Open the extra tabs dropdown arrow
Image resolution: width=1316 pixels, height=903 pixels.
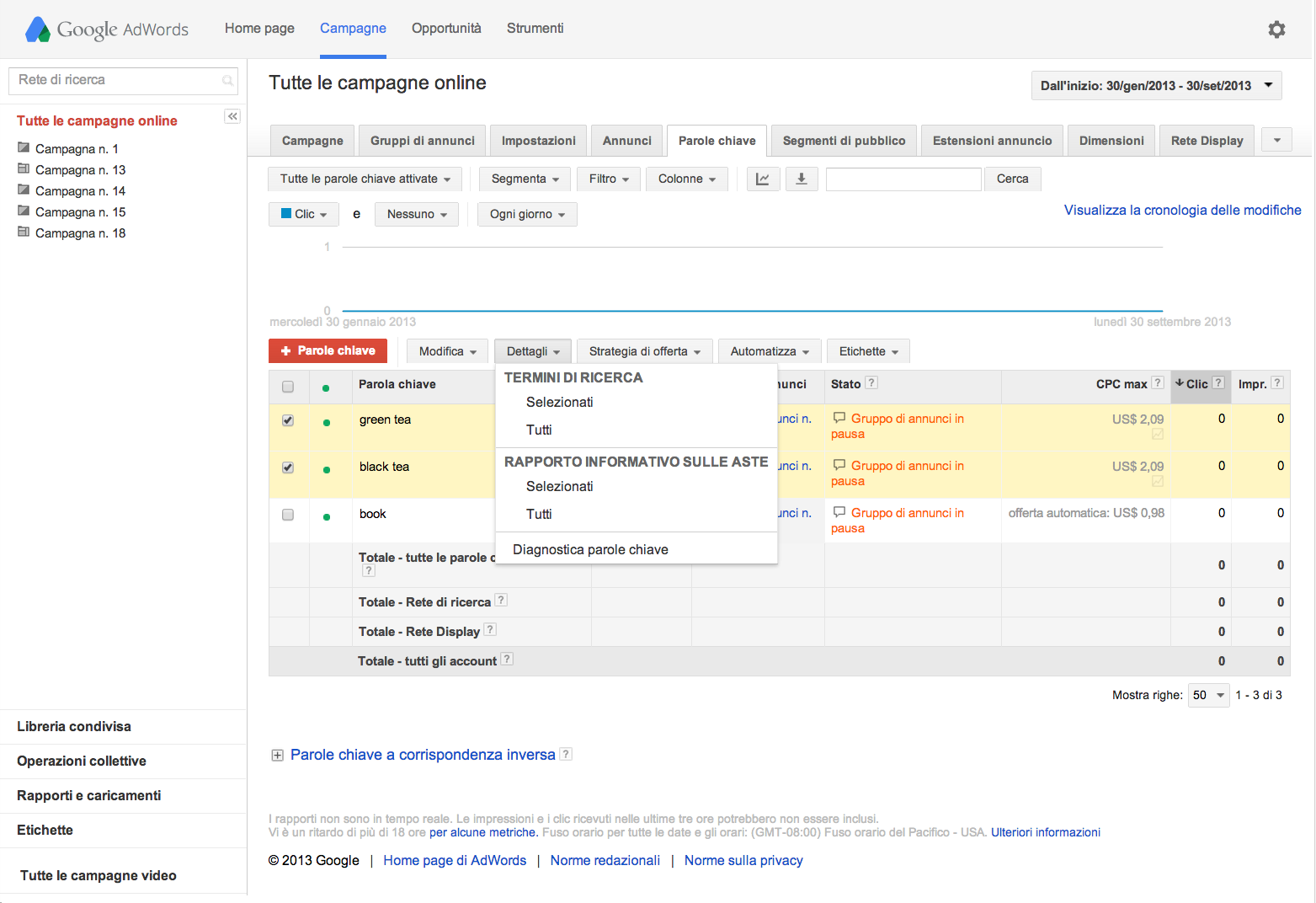point(1276,140)
